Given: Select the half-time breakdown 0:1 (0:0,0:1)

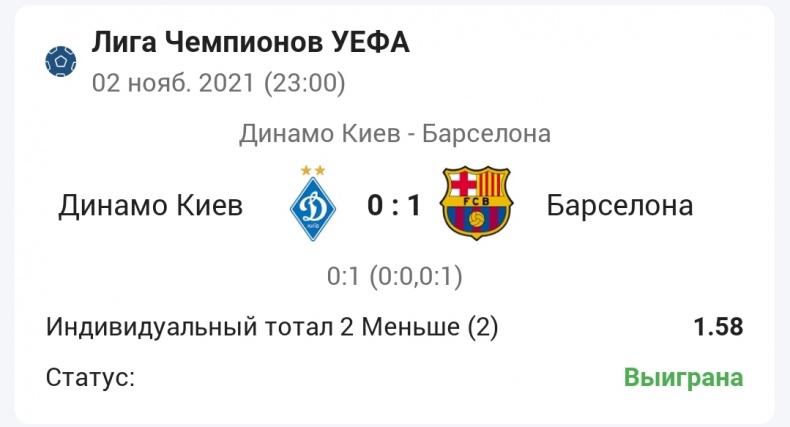Looking at the screenshot, I should tap(394, 276).
